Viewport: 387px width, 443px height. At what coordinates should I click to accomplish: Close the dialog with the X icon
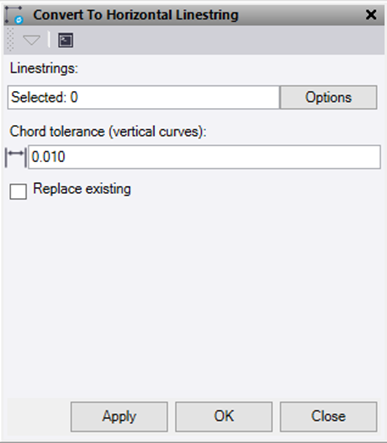371,15
